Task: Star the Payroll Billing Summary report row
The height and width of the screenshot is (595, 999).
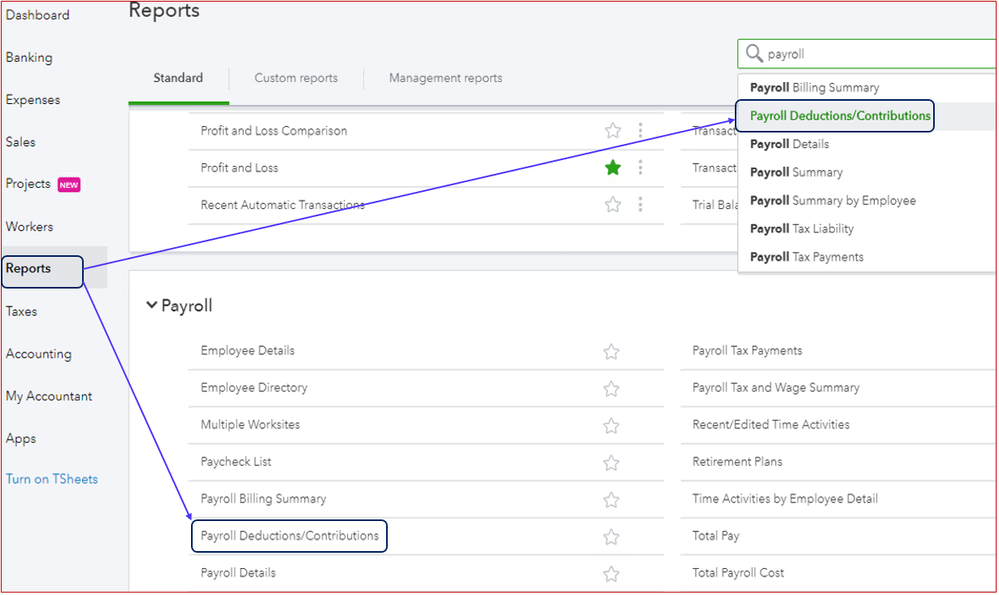Action: pos(611,499)
